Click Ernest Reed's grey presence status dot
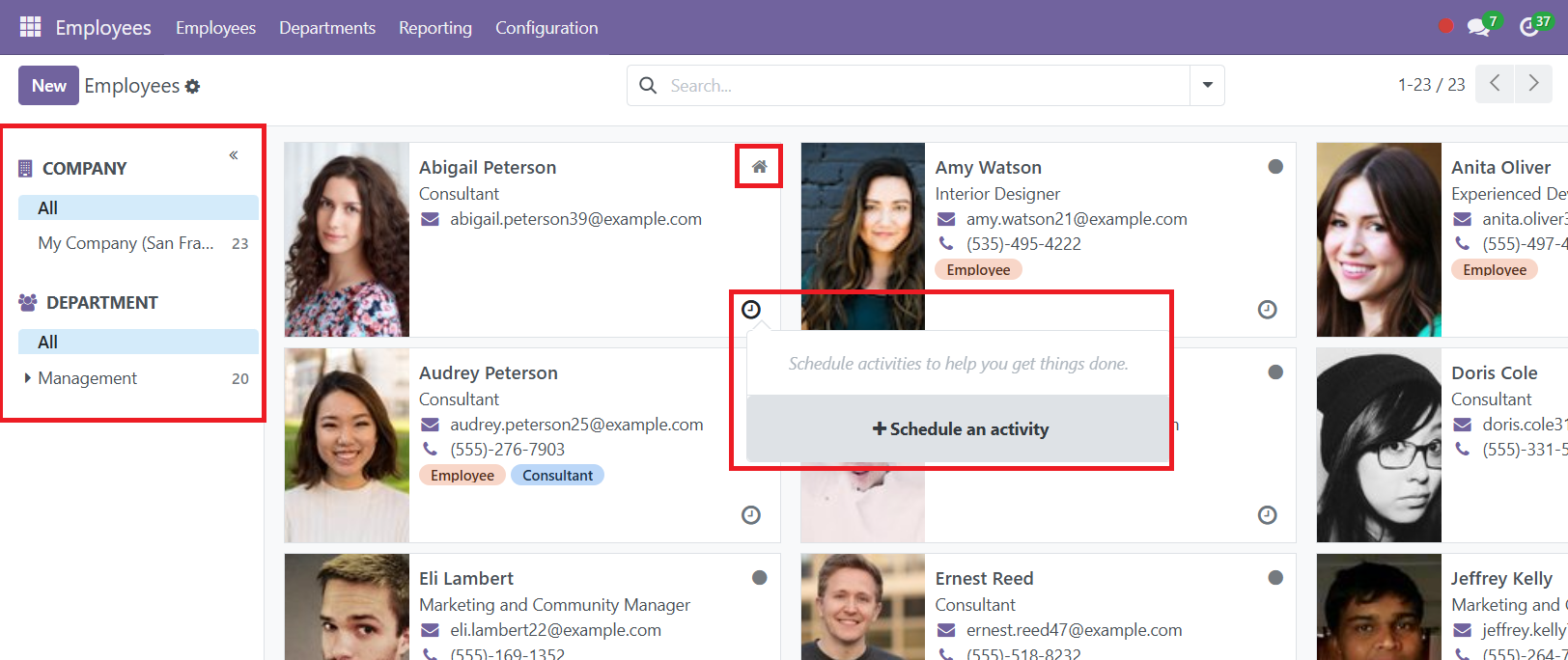The height and width of the screenshot is (660, 1568). (x=1275, y=578)
